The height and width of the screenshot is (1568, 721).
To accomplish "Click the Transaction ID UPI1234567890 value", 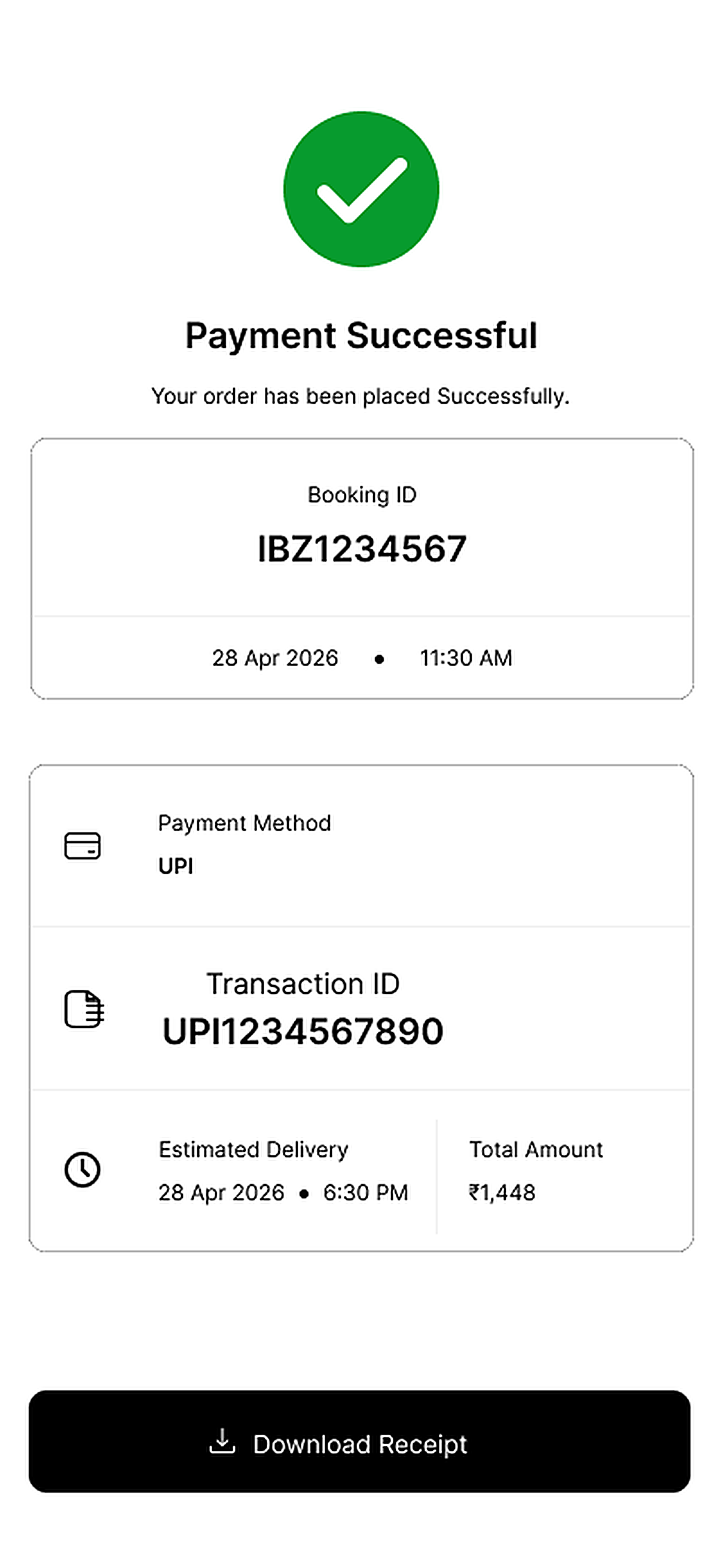I will pos(303,1031).
